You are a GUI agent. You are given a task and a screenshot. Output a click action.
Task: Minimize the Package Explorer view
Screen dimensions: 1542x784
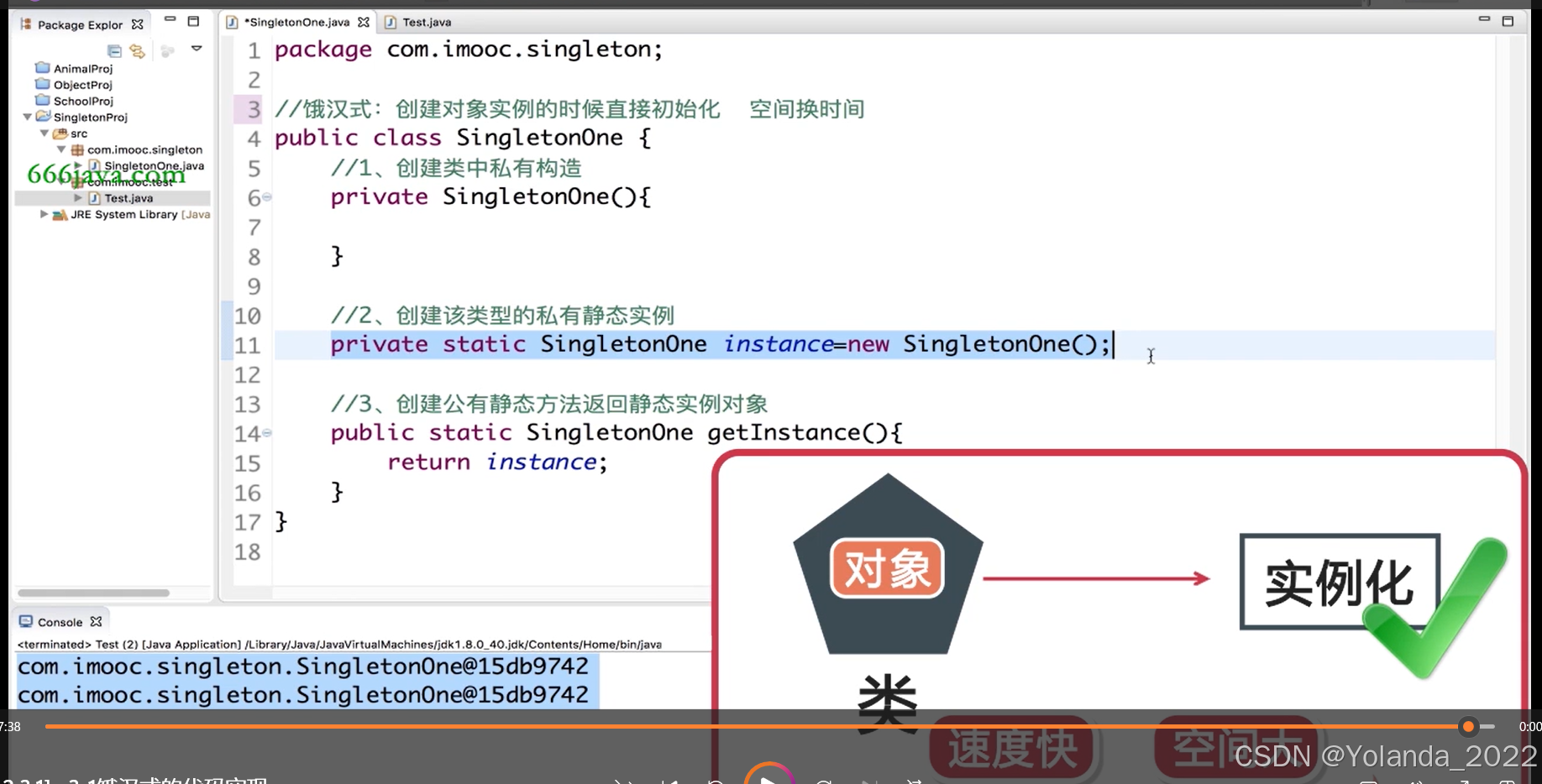pyautogui.click(x=170, y=18)
